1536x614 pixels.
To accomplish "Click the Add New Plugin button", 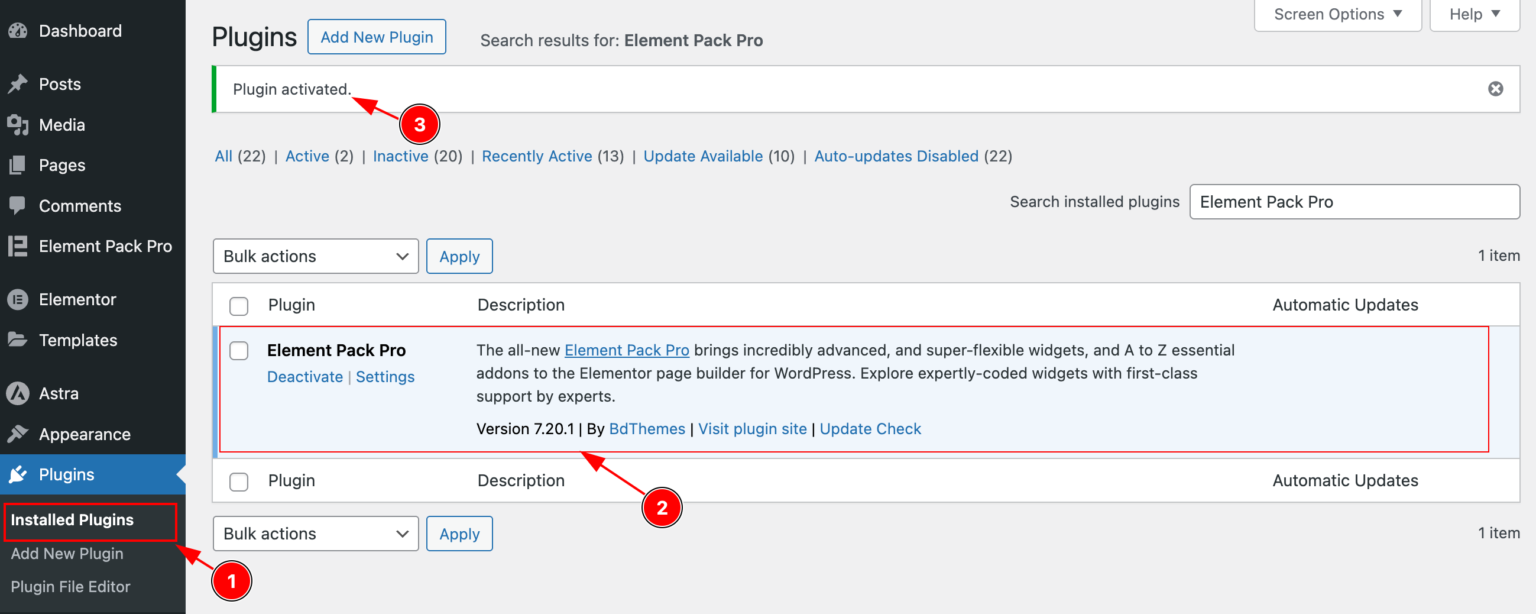I will [x=376, y=36].
